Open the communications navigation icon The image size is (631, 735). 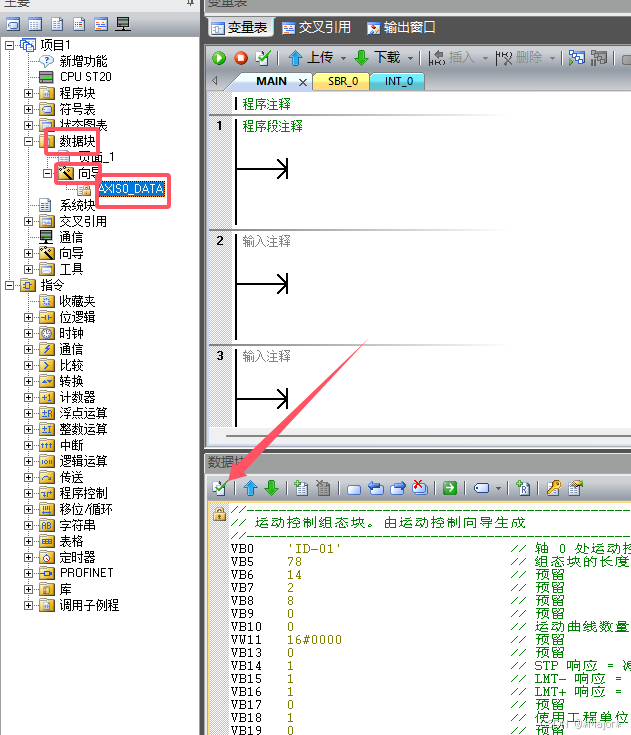point(123,24)
